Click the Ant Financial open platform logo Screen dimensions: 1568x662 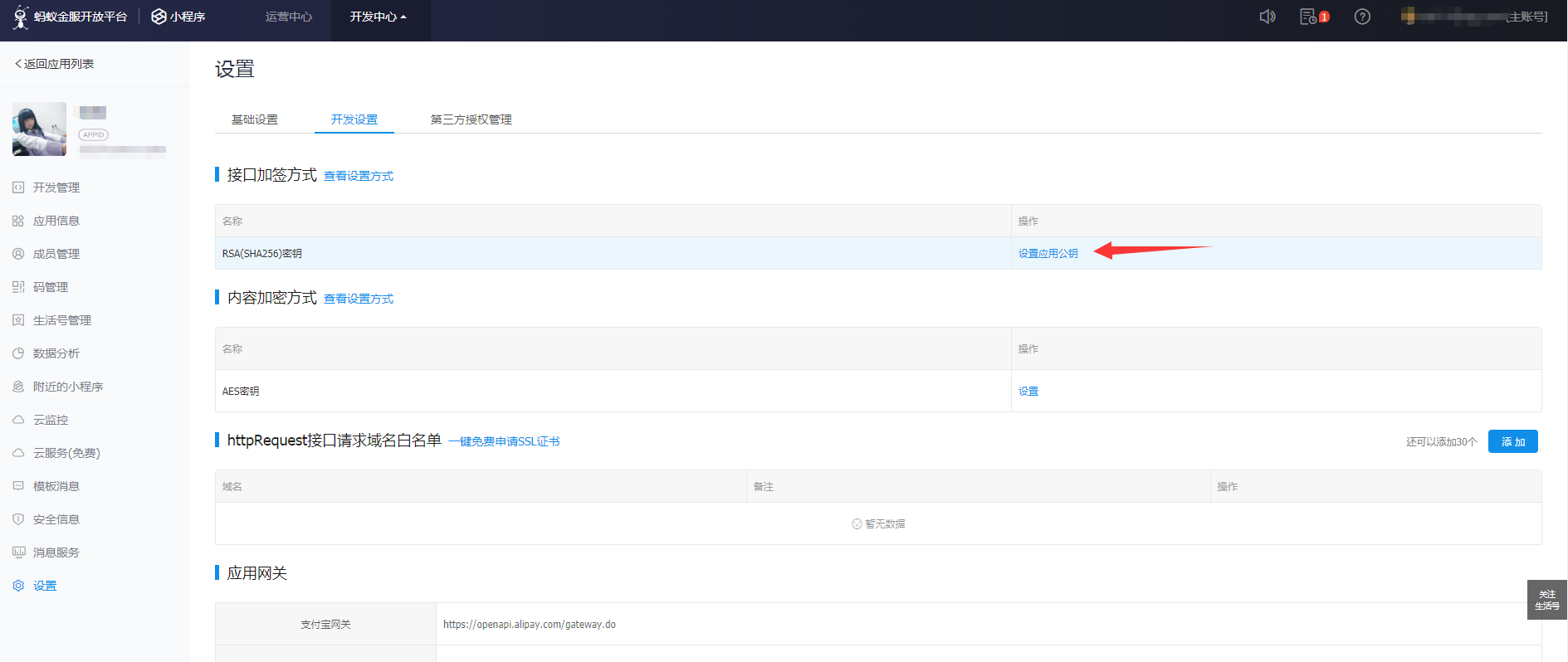(71, 17)
